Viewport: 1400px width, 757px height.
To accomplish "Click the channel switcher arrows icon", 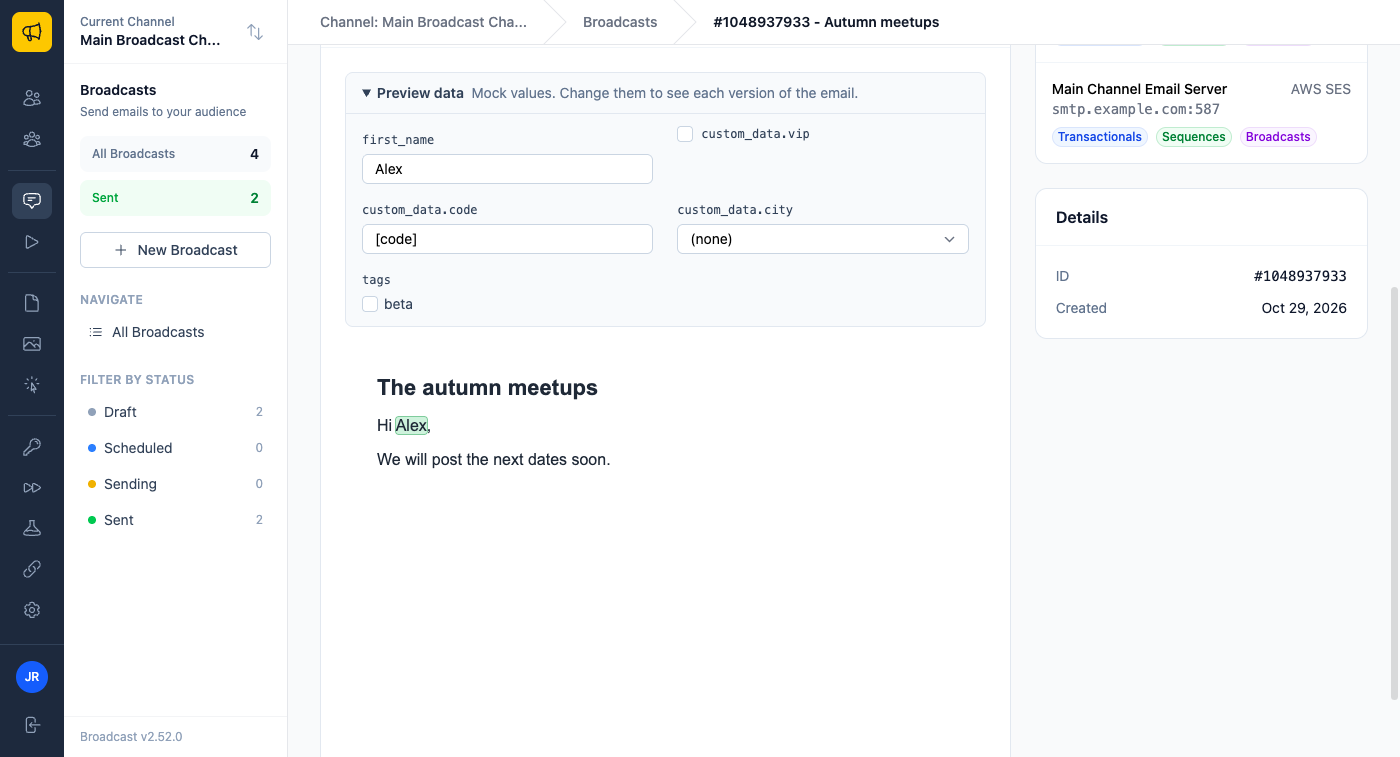I will tap(255, 32).
